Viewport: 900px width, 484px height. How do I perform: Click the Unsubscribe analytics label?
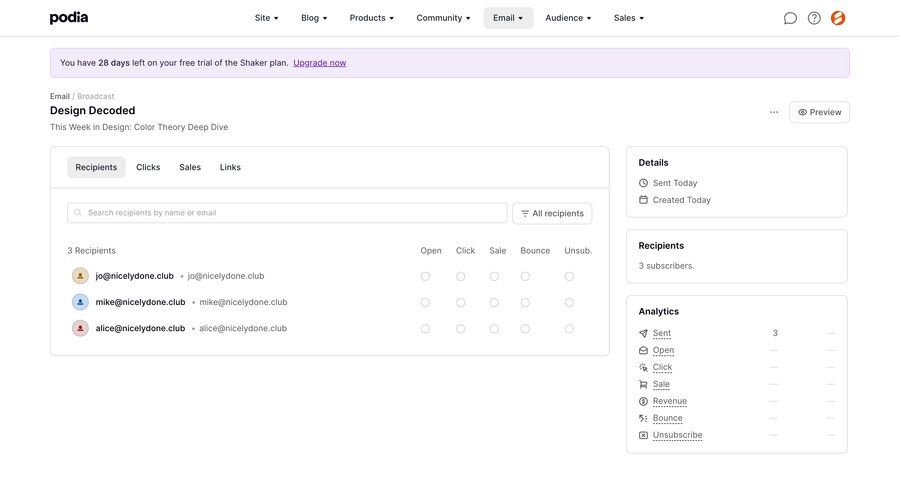(x=677, y=435)
